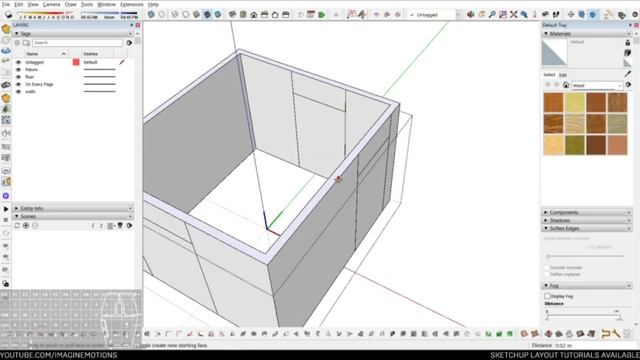The height and width of the screenshot is (360, 640).
Task: Click the Soften Edges angle slider
Action: [586, 256]
